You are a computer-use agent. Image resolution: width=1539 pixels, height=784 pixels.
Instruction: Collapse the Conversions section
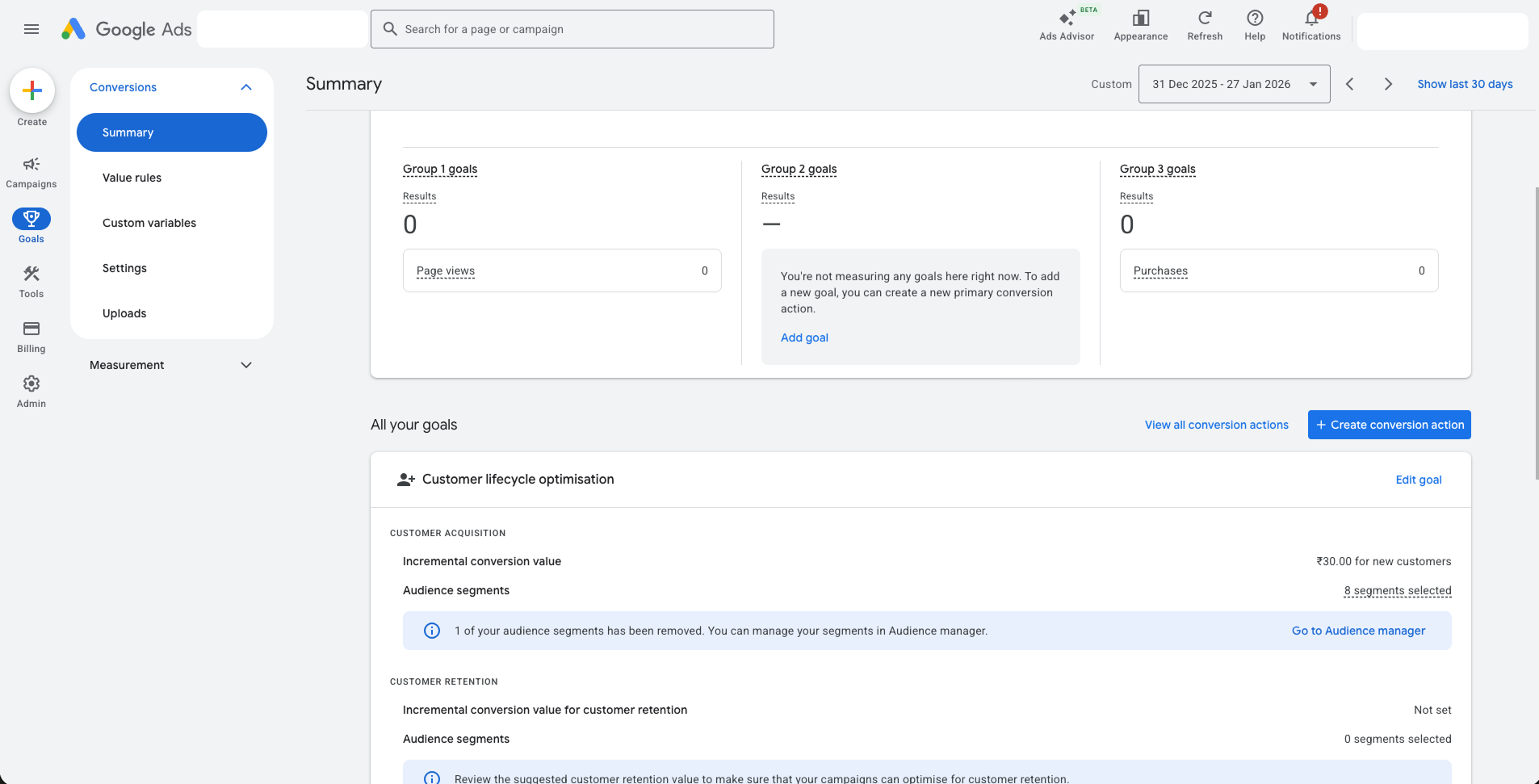click(x=246, y=86)
